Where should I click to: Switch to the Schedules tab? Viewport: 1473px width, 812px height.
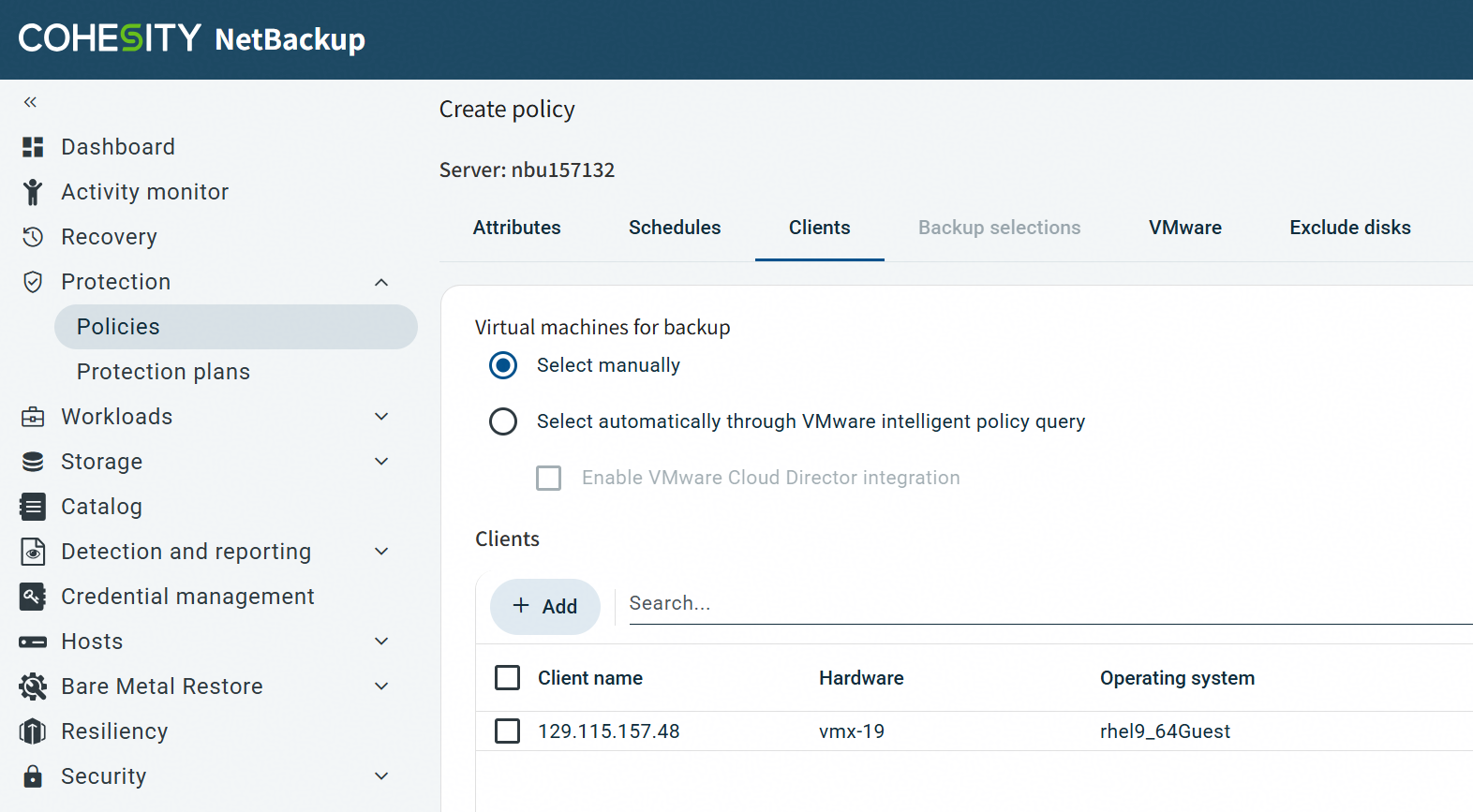675,228
